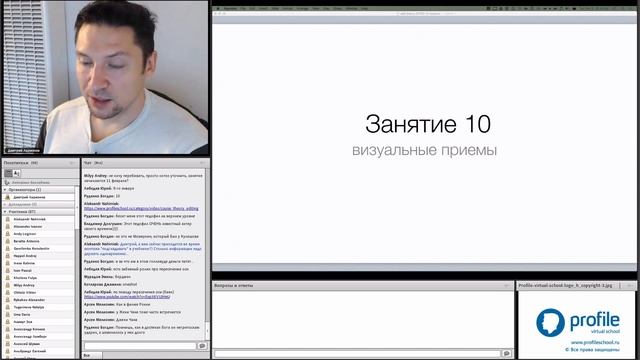Click the Вопросы и ответы pod title
Image resolution: width=640 pixels, height=360 pixels.
point(233,286)
